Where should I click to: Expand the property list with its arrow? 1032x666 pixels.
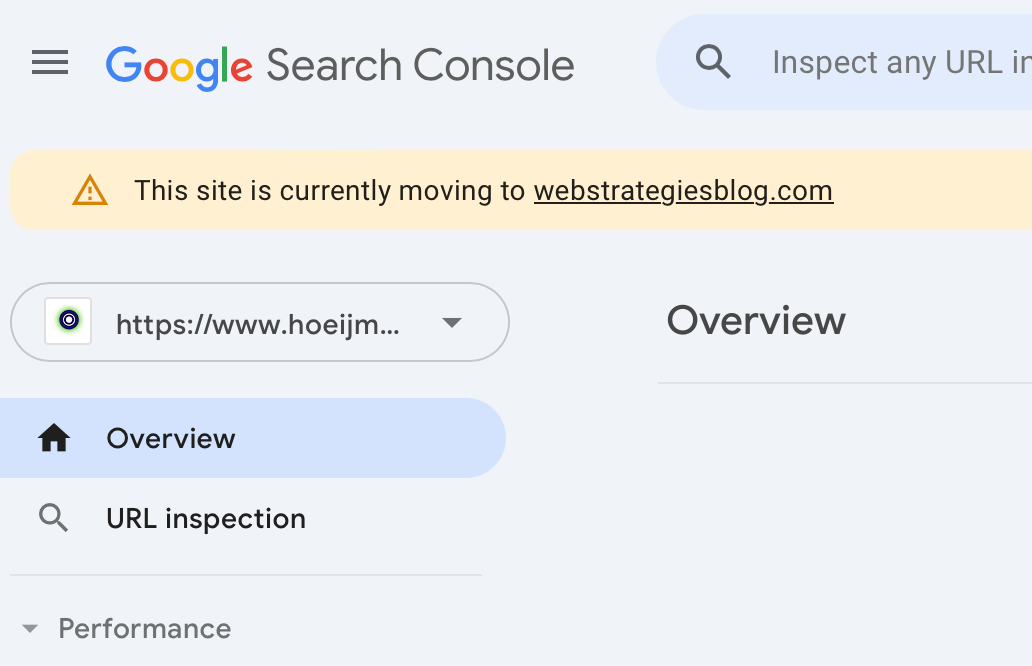(452, 322)
